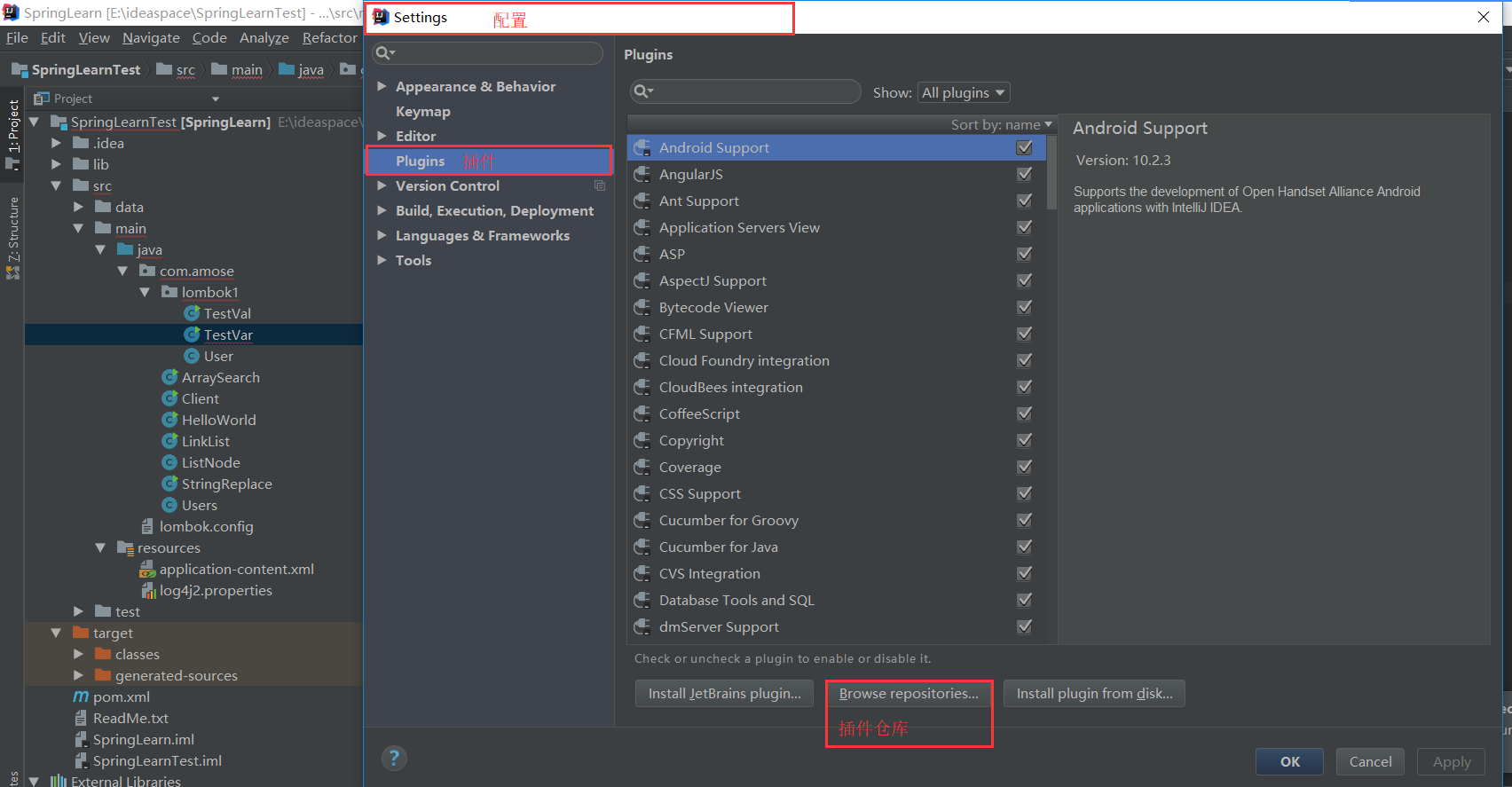Click the plugin list vertical scrollbar
This screenshot has height=787, width=1512.
1051,172
